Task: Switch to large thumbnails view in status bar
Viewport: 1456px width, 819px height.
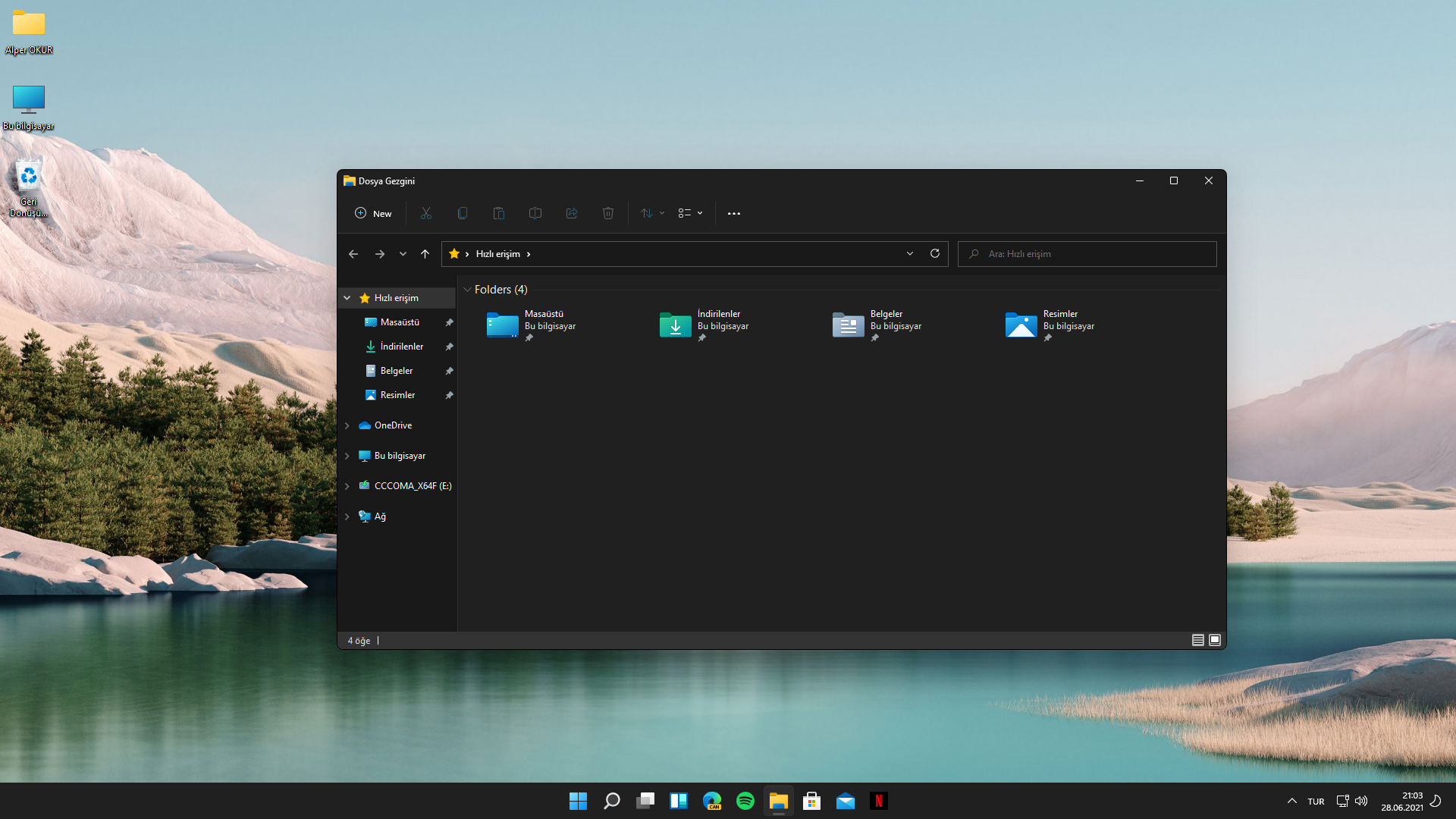Action: (1215, 640)
